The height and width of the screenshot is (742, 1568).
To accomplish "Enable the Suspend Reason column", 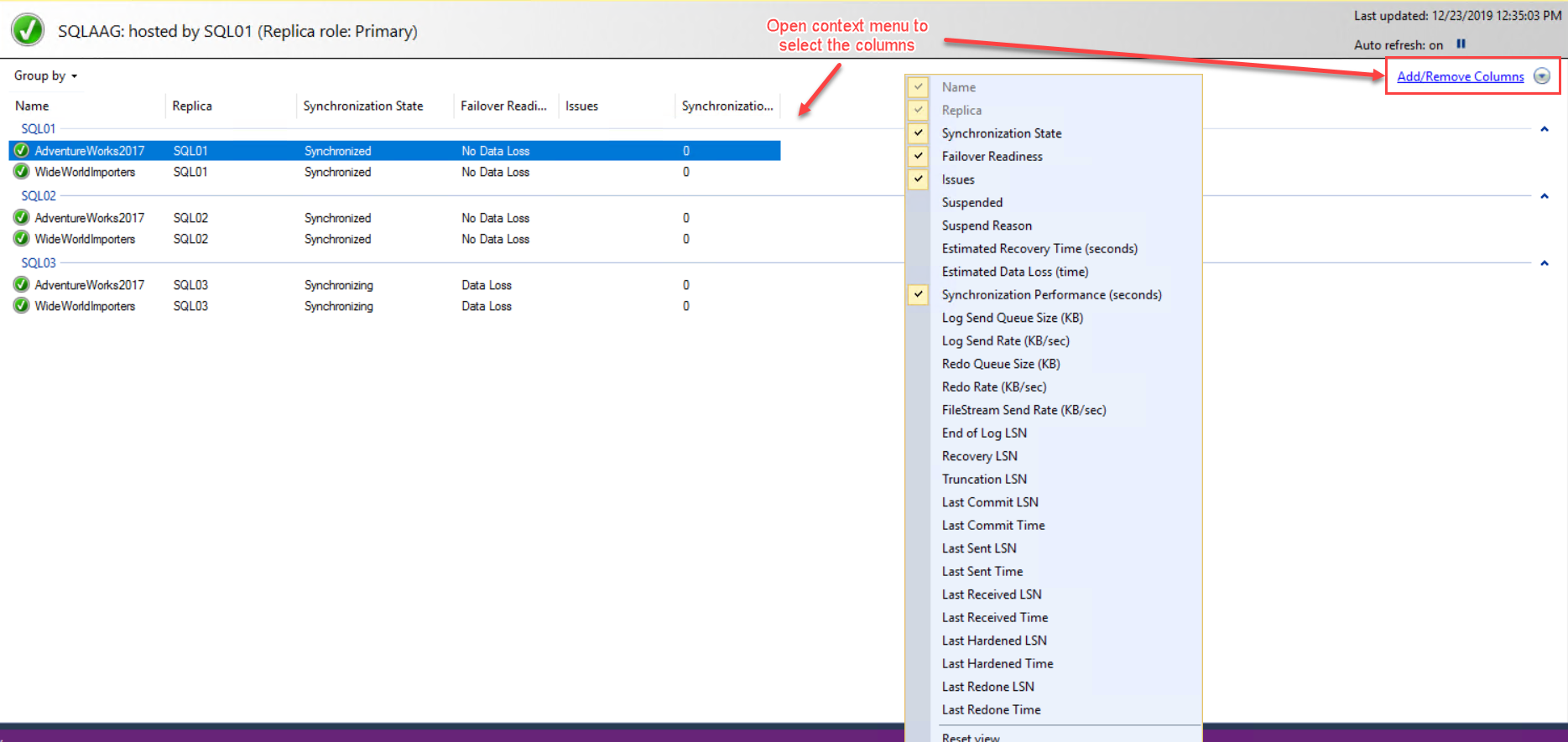I will [x=987, y=226].
